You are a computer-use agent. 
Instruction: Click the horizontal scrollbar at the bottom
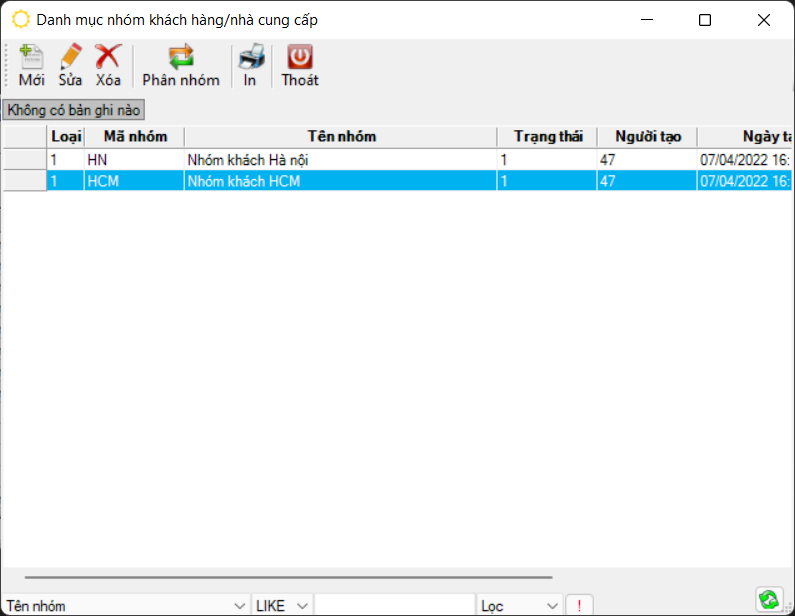(288, 577)
